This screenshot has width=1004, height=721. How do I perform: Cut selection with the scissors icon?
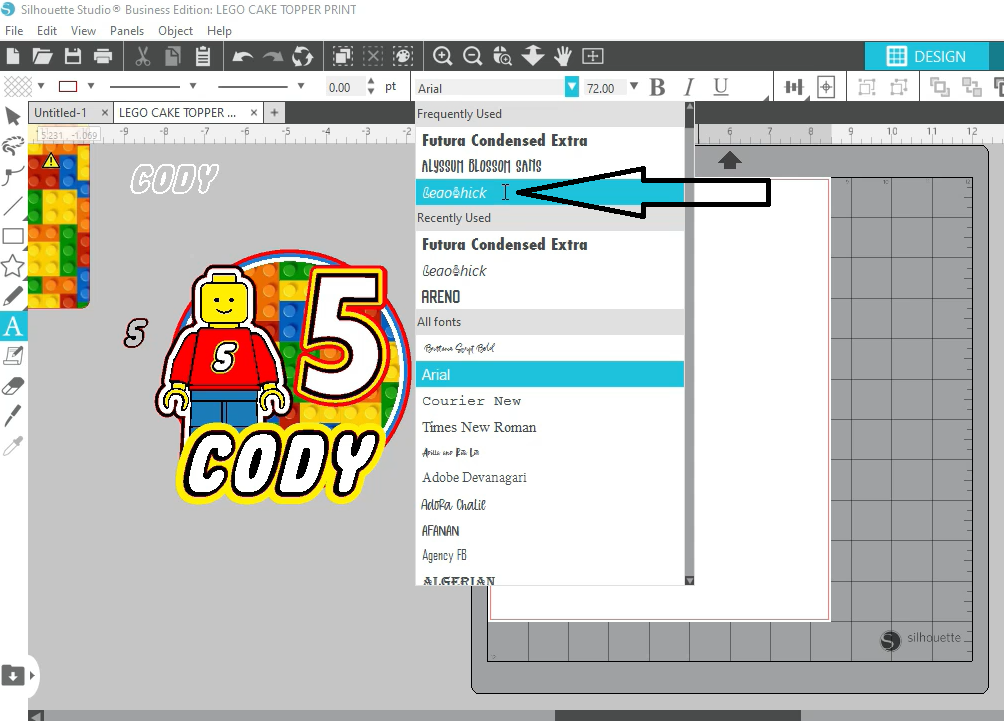point(142,56)
